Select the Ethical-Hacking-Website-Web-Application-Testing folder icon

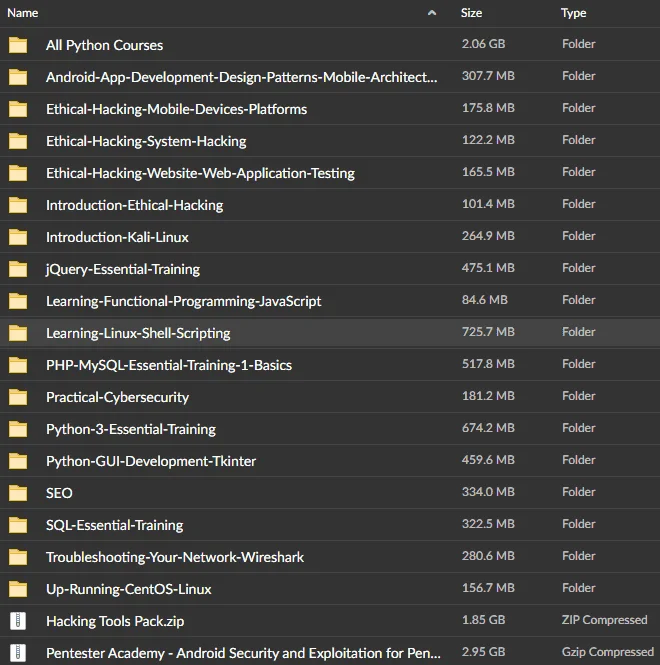click(18, 173)
